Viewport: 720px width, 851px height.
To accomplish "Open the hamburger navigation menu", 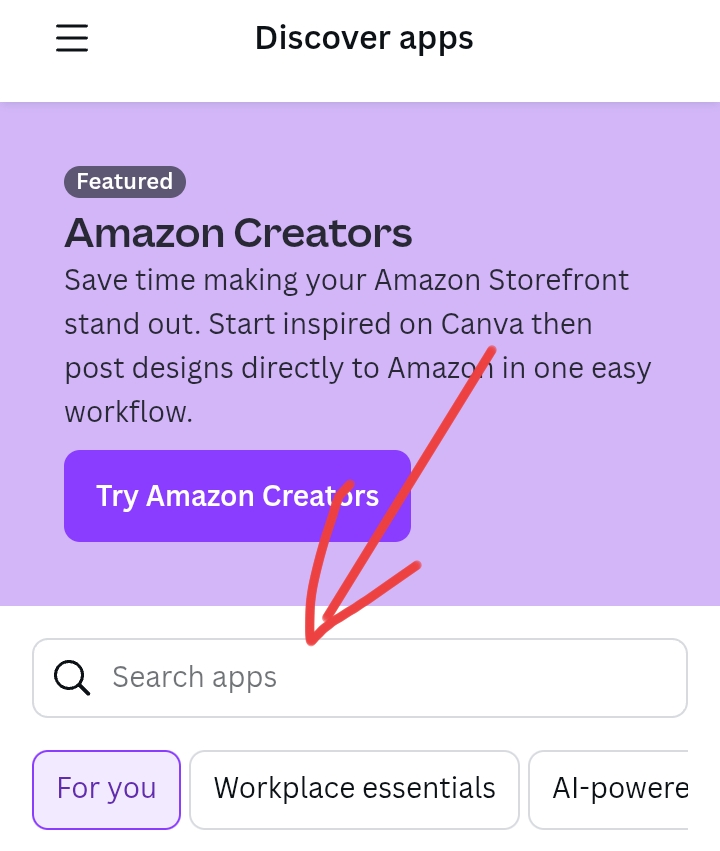I will pyautogui.click(x=72, y=38).
